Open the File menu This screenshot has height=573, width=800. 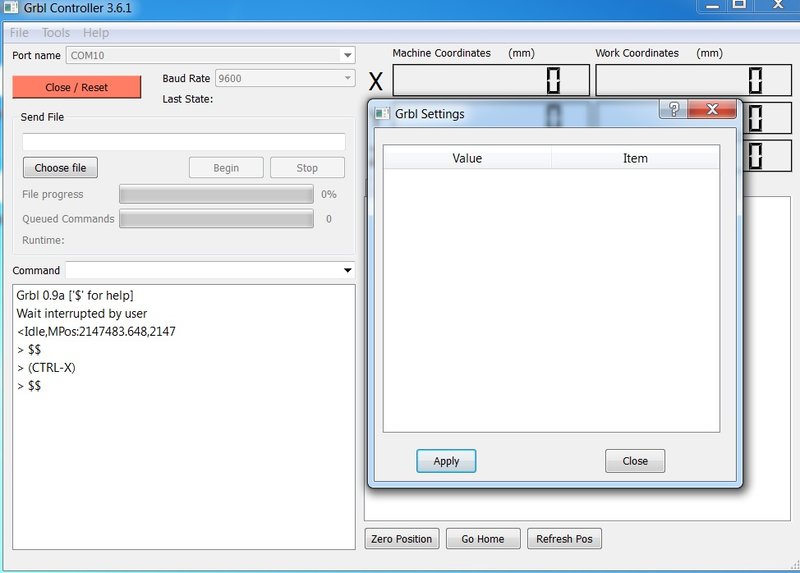tap(19, 33)
